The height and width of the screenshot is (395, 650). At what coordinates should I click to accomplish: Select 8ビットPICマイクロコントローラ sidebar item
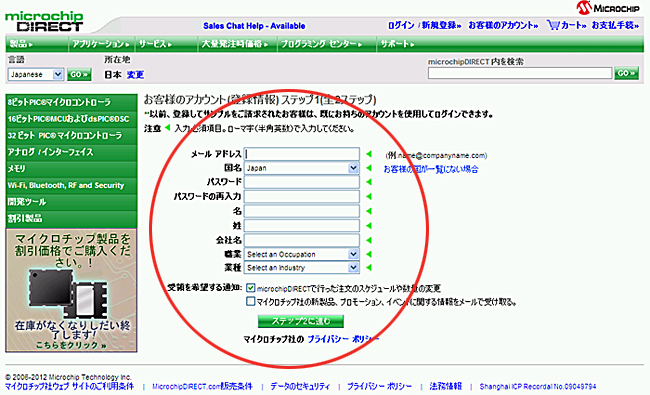click(71, 102)
